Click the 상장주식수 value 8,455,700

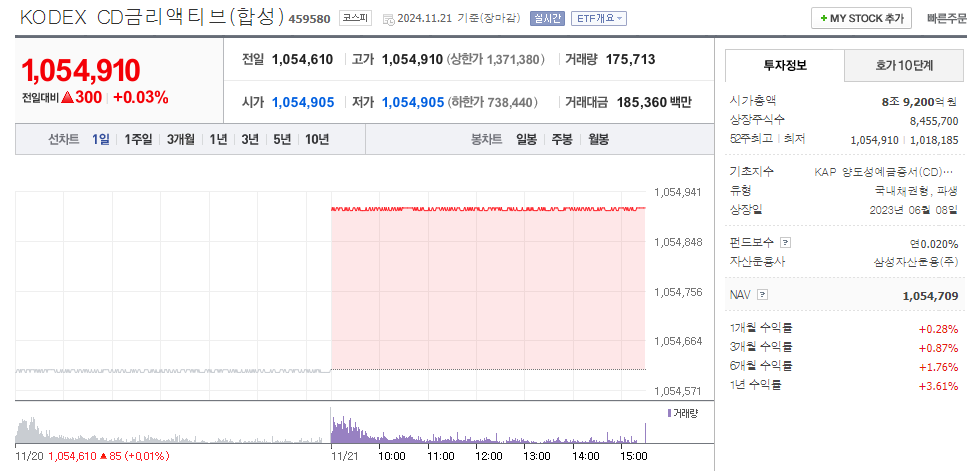pos(934,121)
